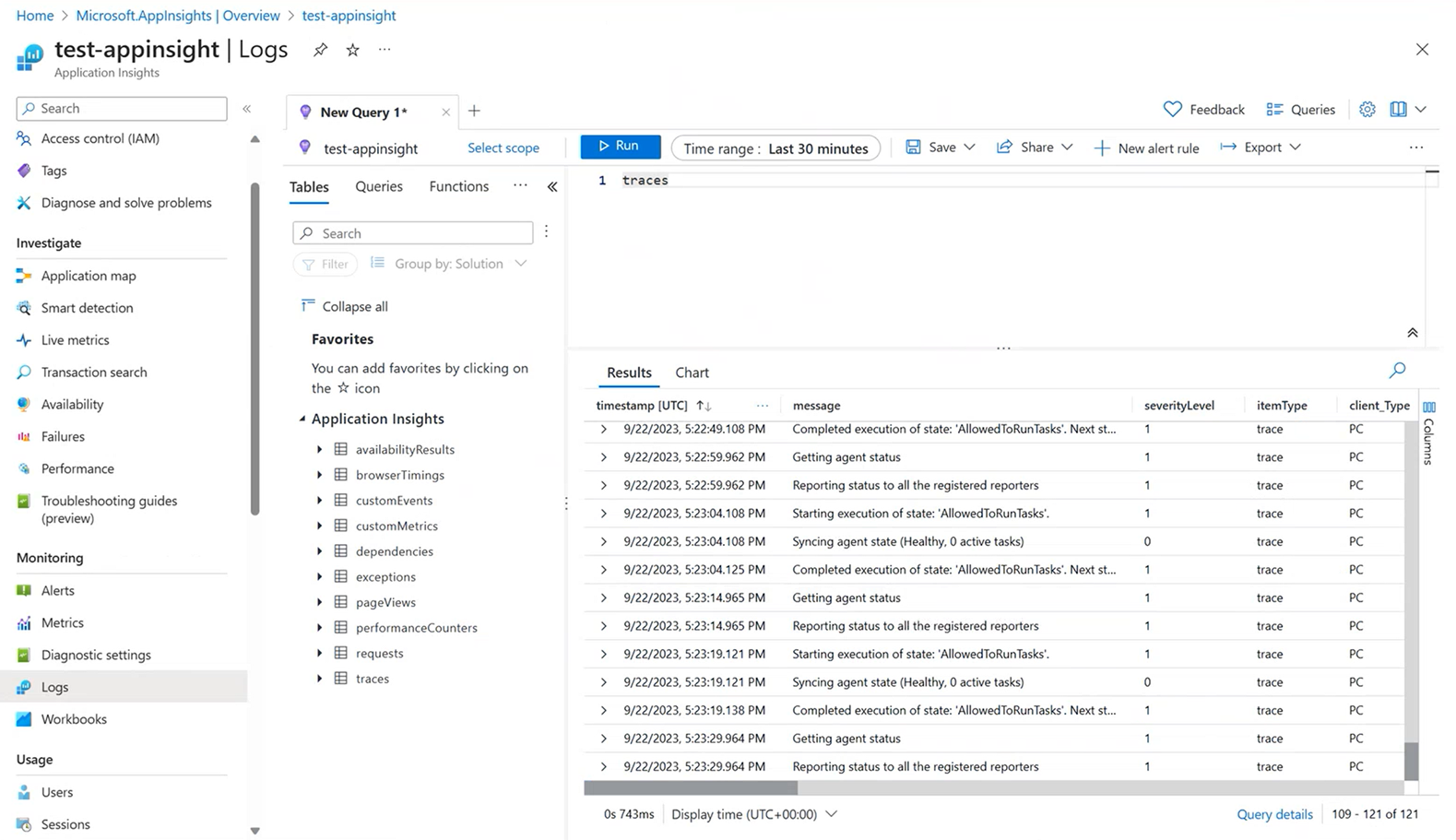Click the tables Search input field
This screenshot has height=840, width=1456.
coord(412,233)
